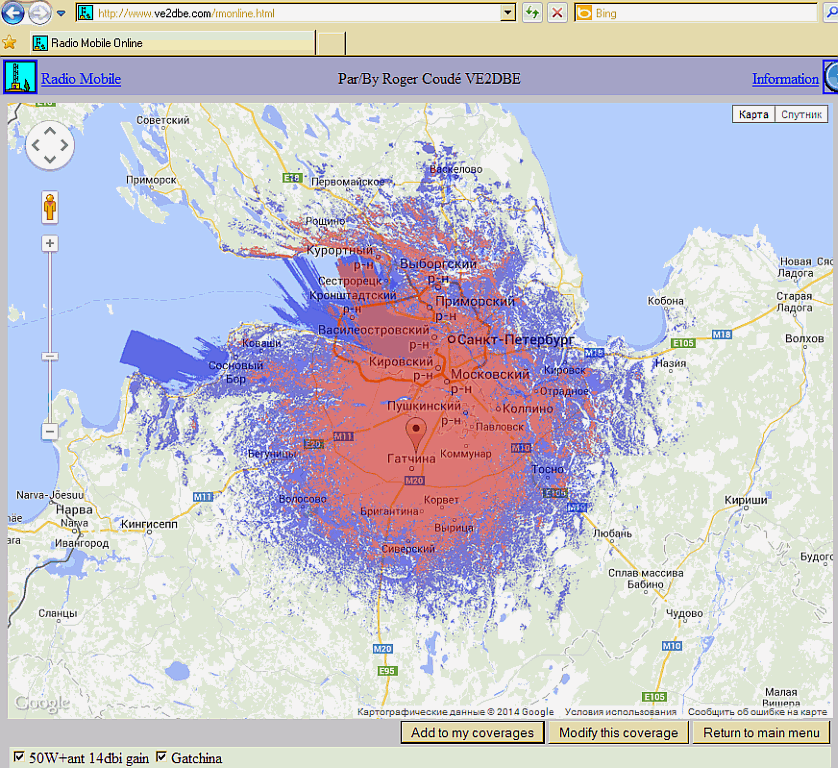Zoom in with the map plus button
This screenshot has width=838, height=768.
50,244
